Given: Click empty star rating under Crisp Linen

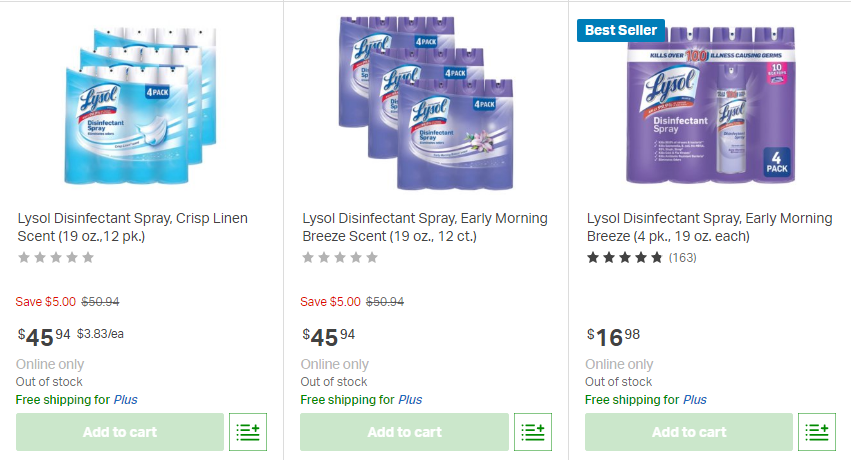Looking at the screenshot, I should 56,258.
